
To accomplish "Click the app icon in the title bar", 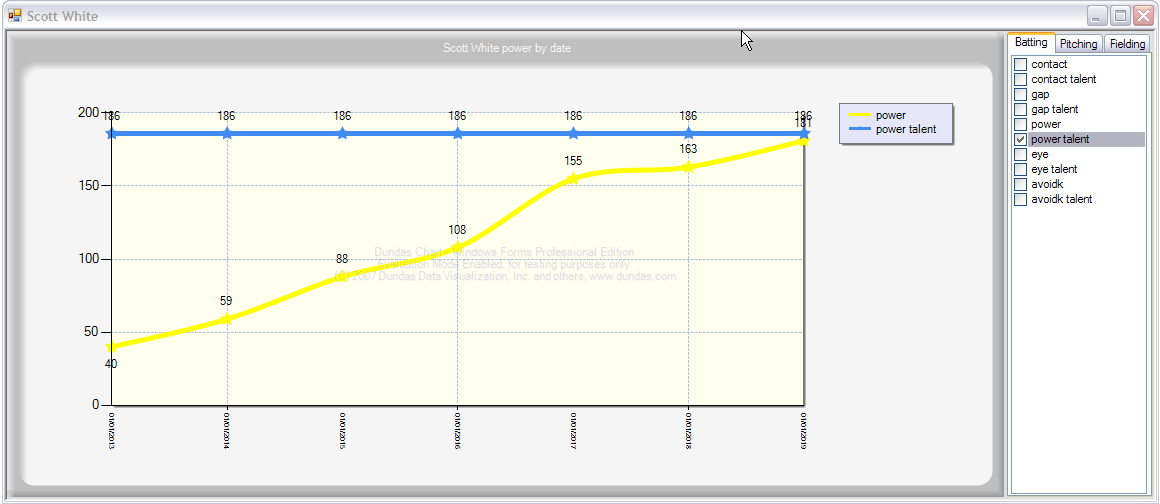I will 15,15.
